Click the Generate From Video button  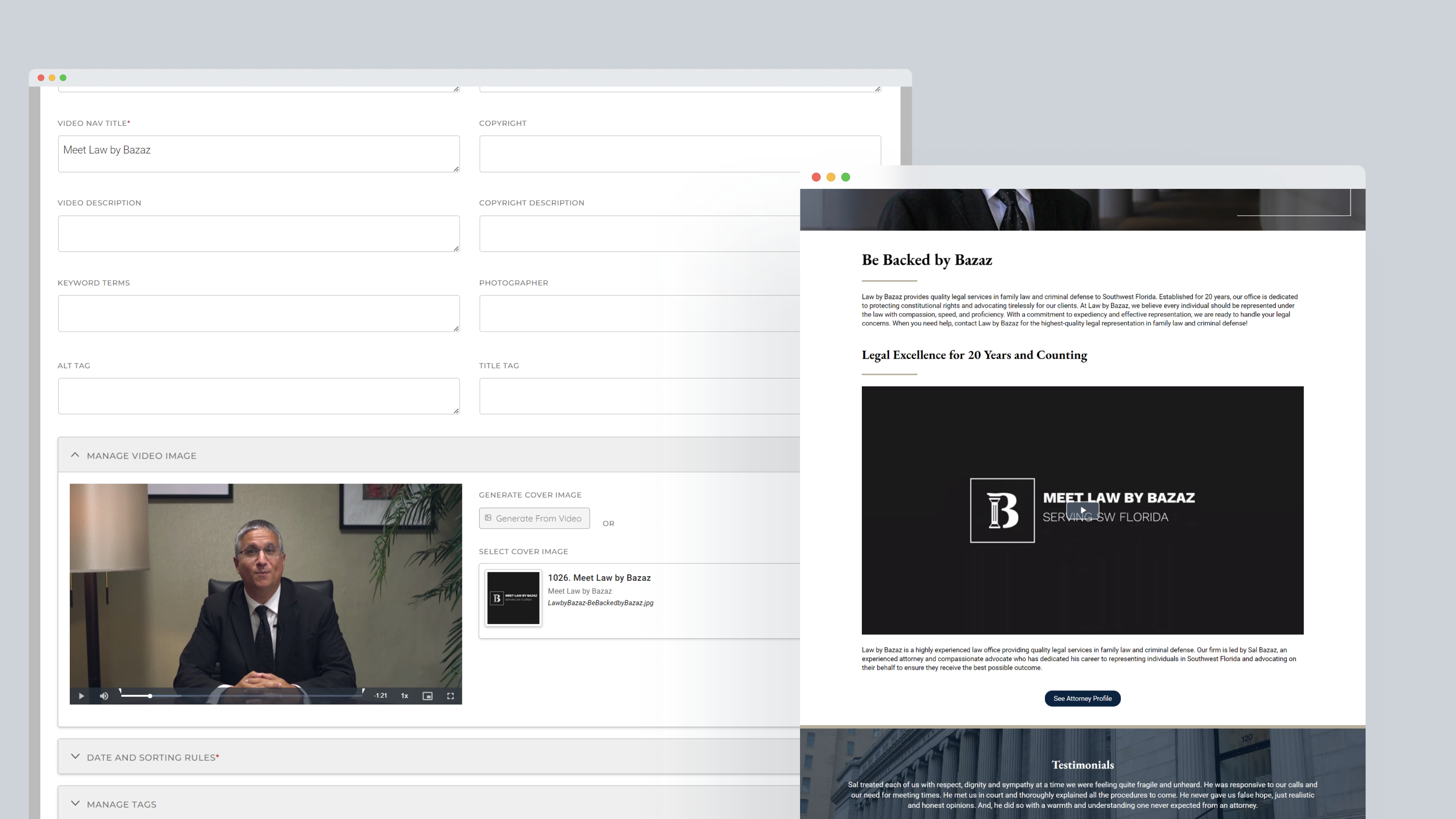(534, 518)
